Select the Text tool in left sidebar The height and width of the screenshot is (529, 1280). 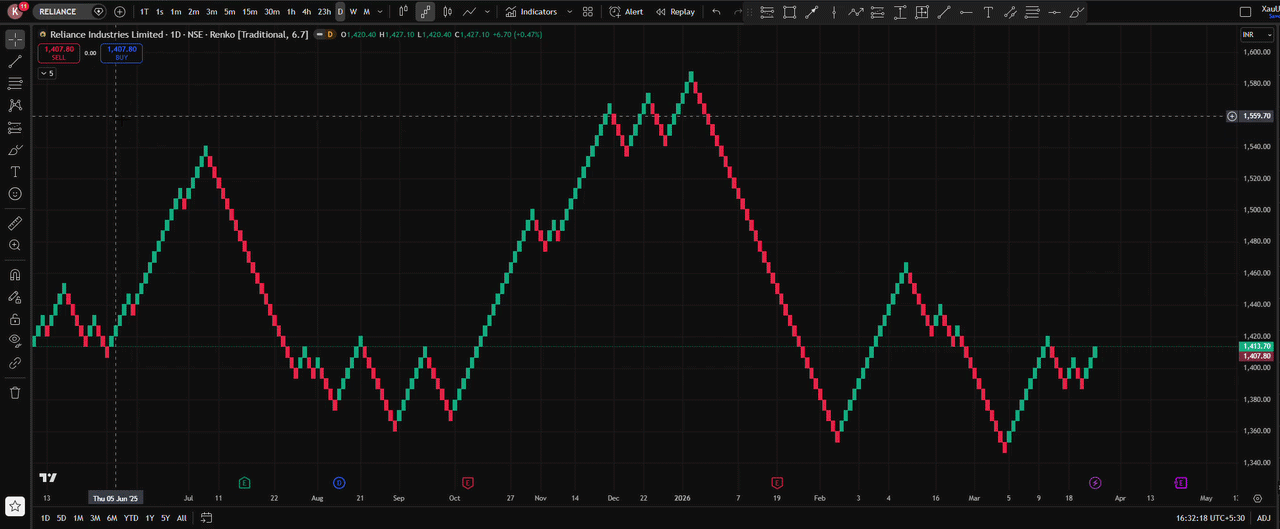(x=15, y=172)
